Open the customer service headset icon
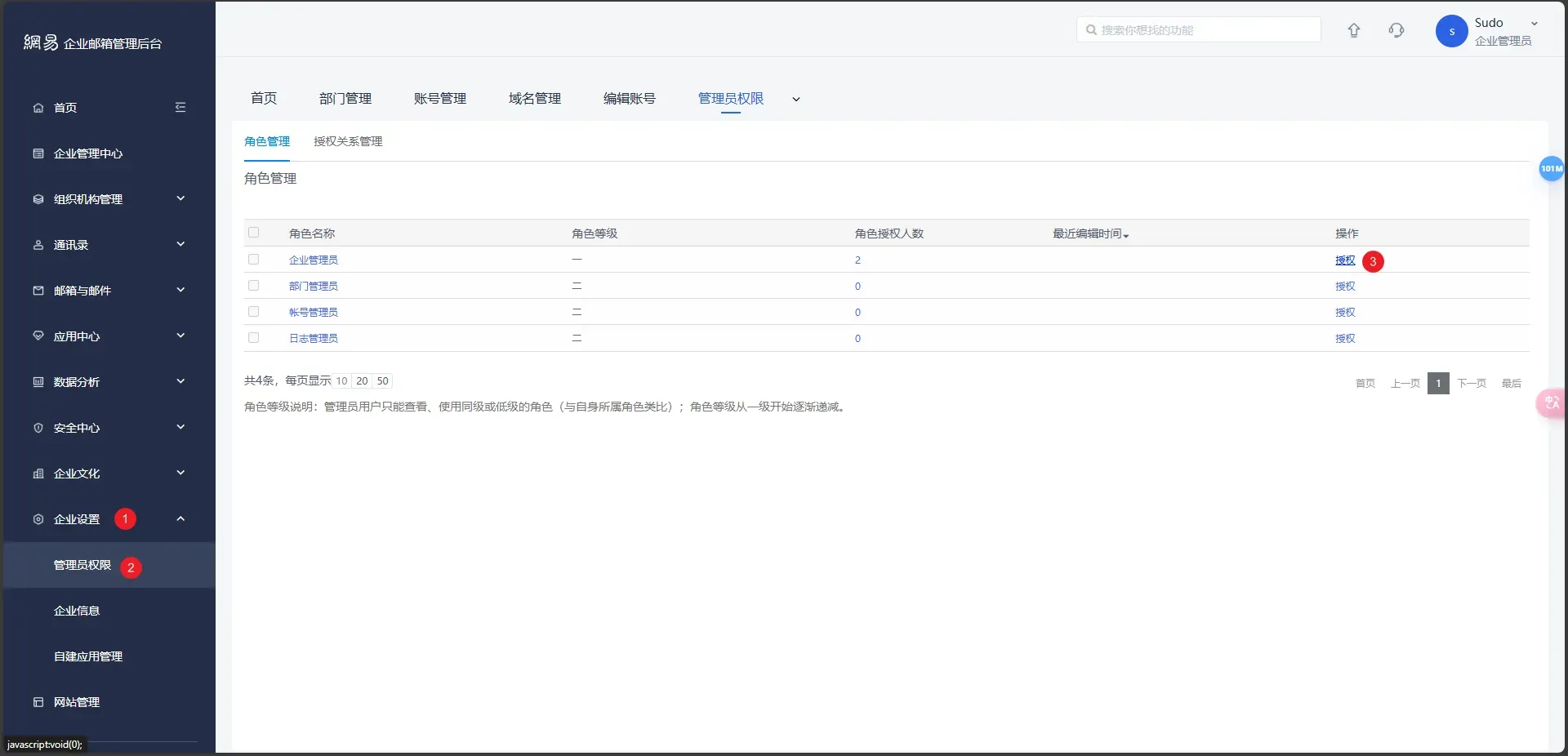The height and width of the screenshot is (756, 1568). (1396, 30)
